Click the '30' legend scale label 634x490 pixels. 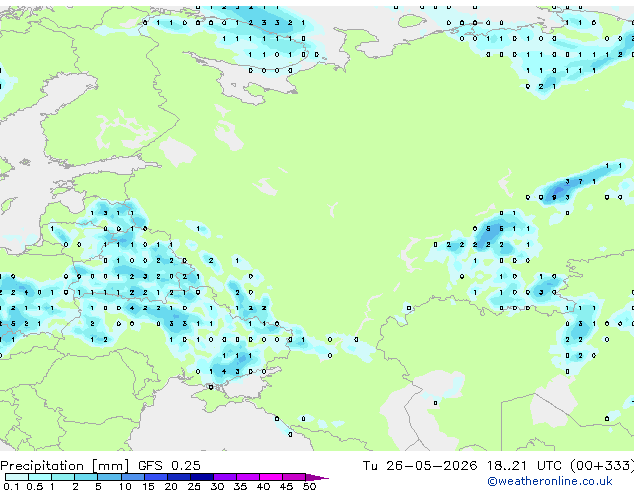tap(217, 486)
